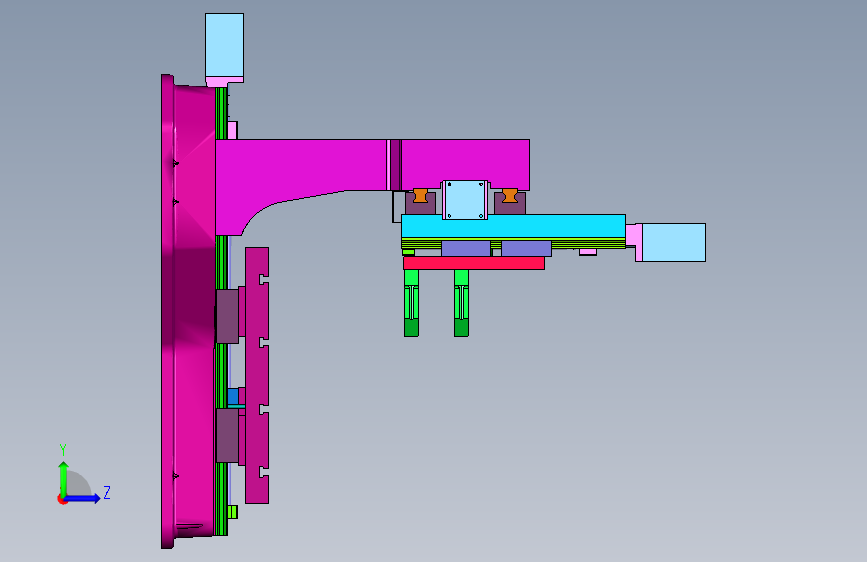The height and width of the screenshot is (562, 867).
Task: Click the light-blue square block between rails
Action: coord(465,200)
